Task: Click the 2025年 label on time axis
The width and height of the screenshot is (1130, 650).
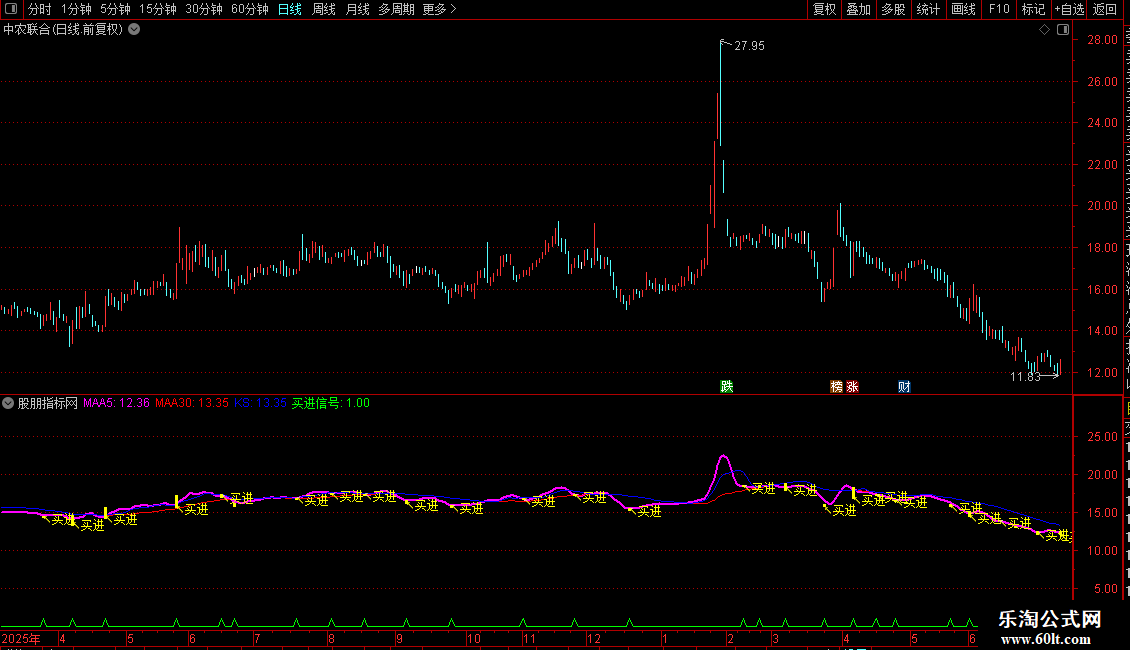Action: click(x=21, y=638)
